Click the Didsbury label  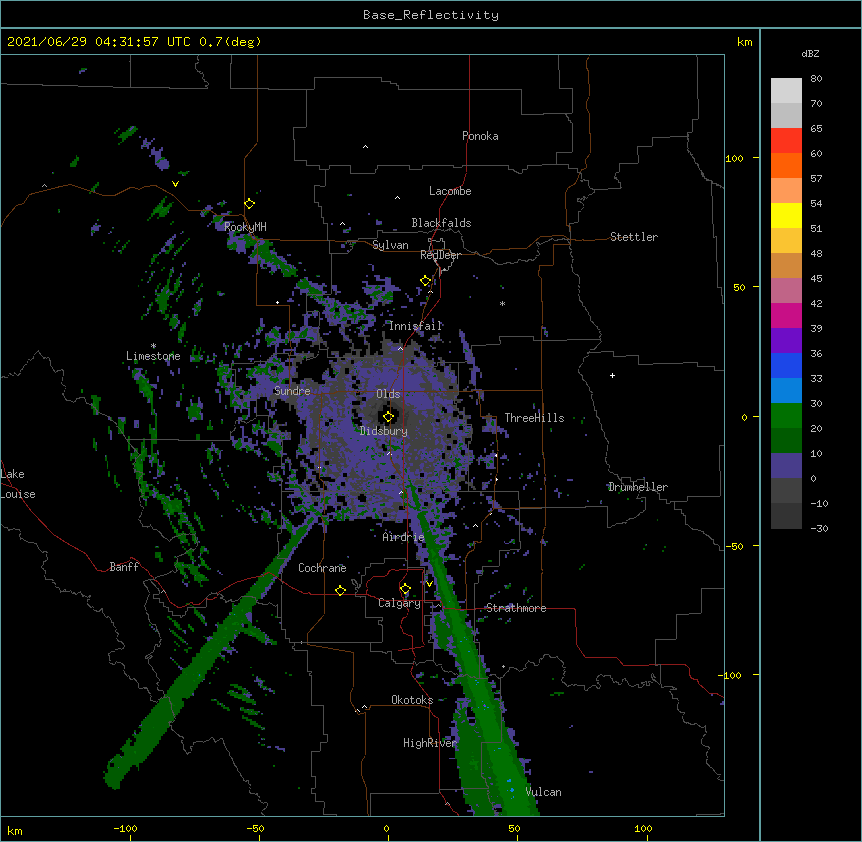(384, 431)
